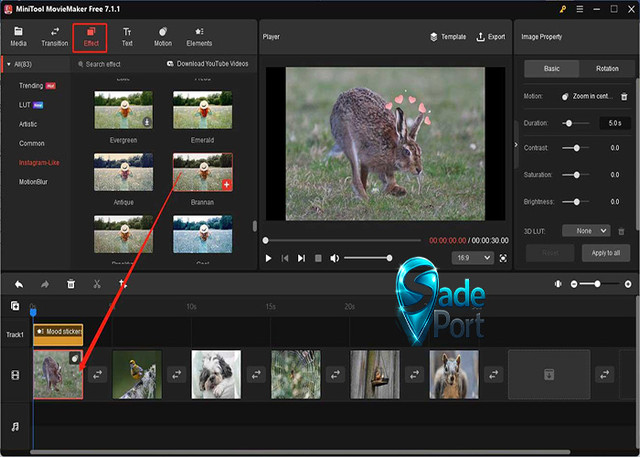Screen dimensions: 640x457
Task: Add transition between hare and bird clips
Action: tap(98, 374)
